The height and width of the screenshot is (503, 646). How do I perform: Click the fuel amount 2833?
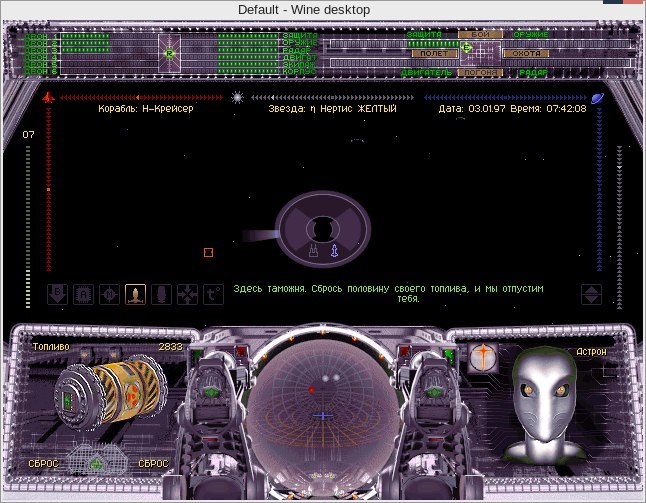pos(171,347)
